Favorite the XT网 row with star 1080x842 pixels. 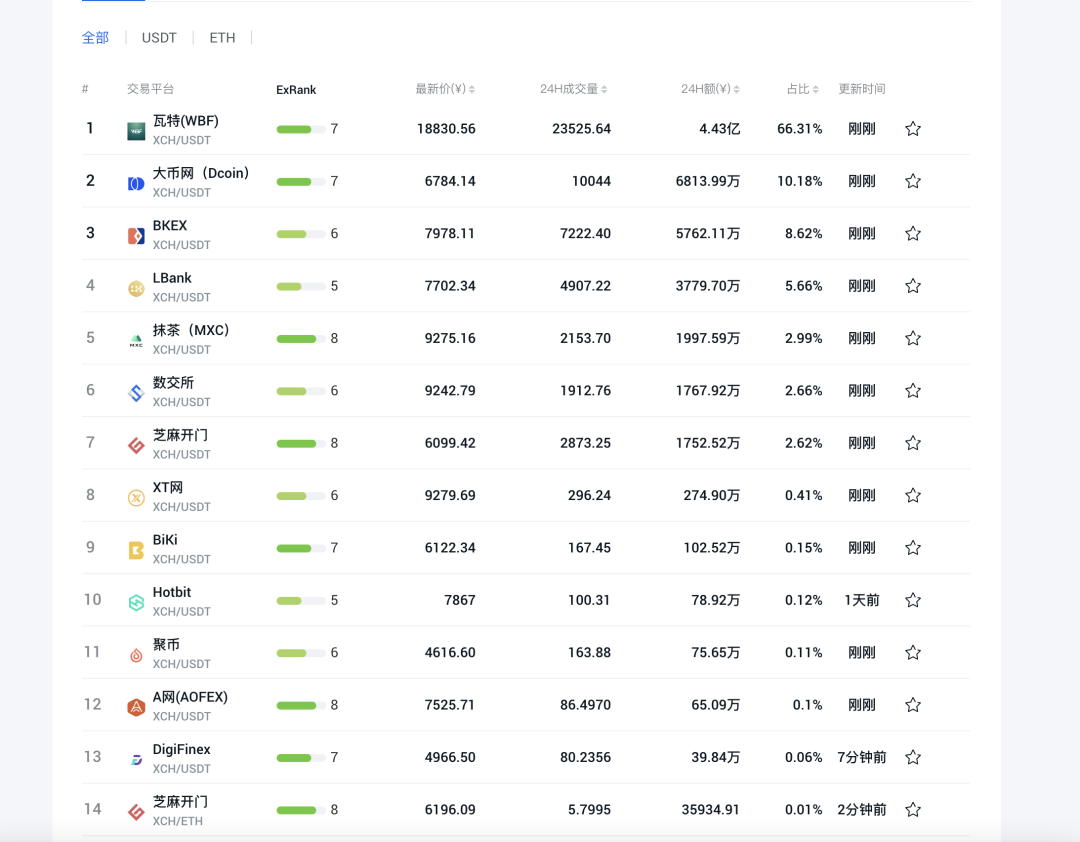[913, 495]
